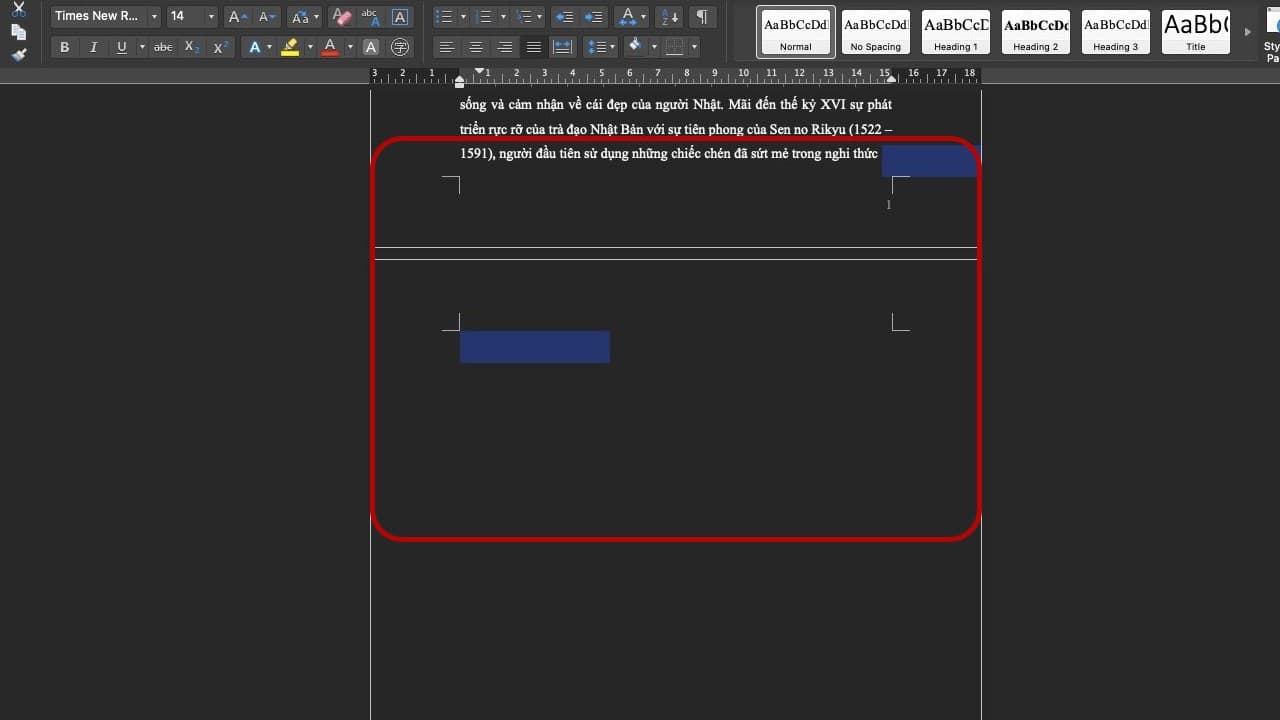Open the font name dropdown arrow
Screen dimensions: 1280x720
point(153,17)
